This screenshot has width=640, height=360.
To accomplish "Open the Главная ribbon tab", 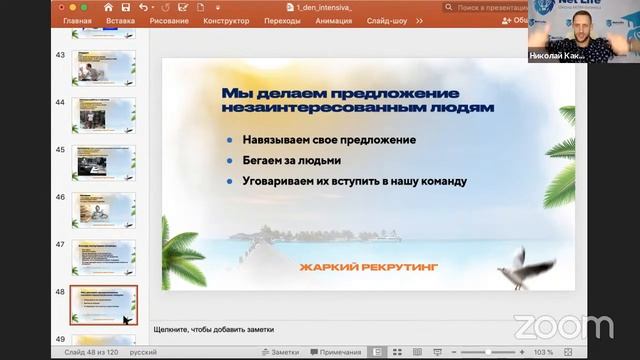I will (77, 21).
